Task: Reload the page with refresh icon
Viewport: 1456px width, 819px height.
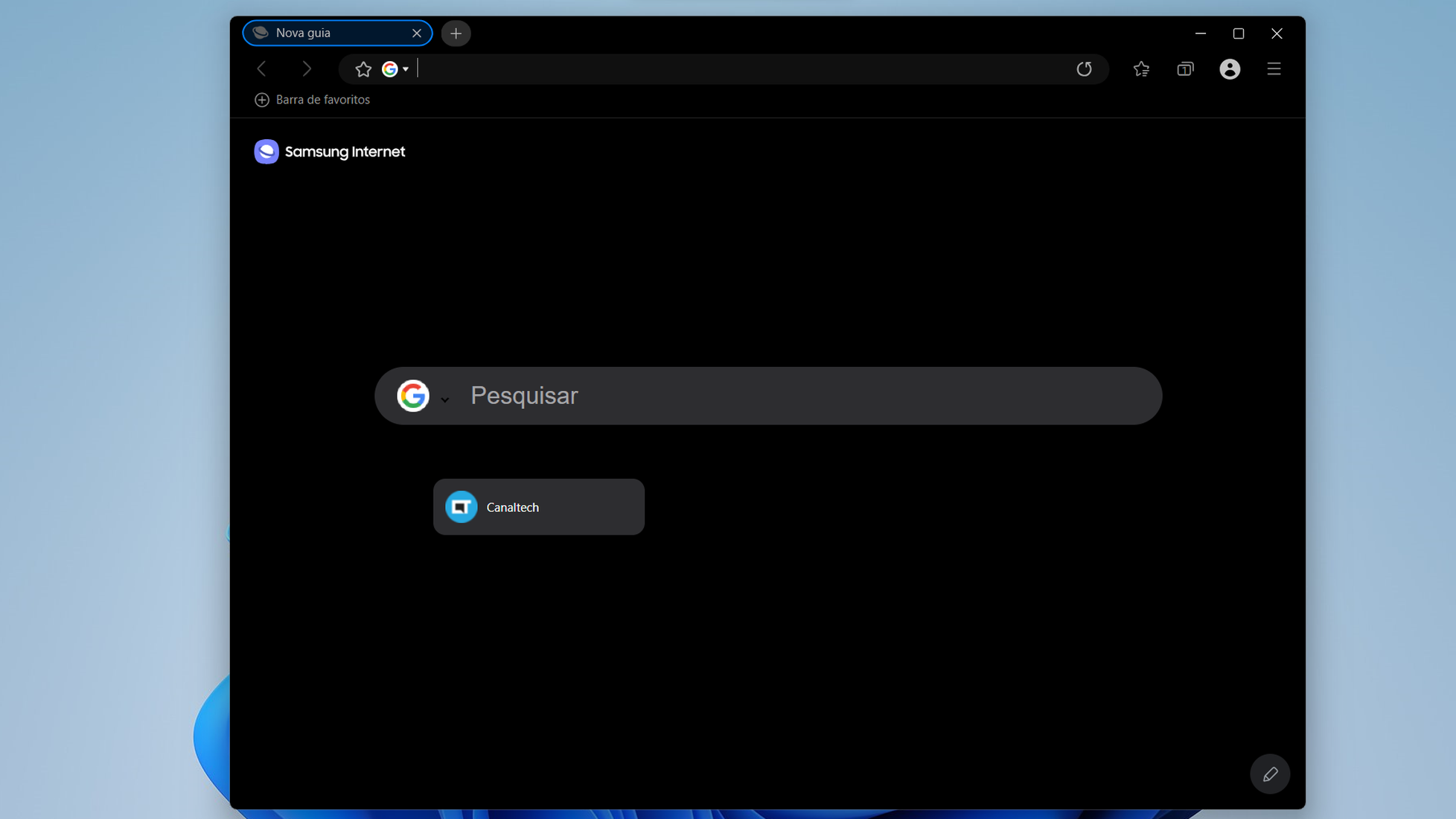Action: click(x=1084, y=69)
